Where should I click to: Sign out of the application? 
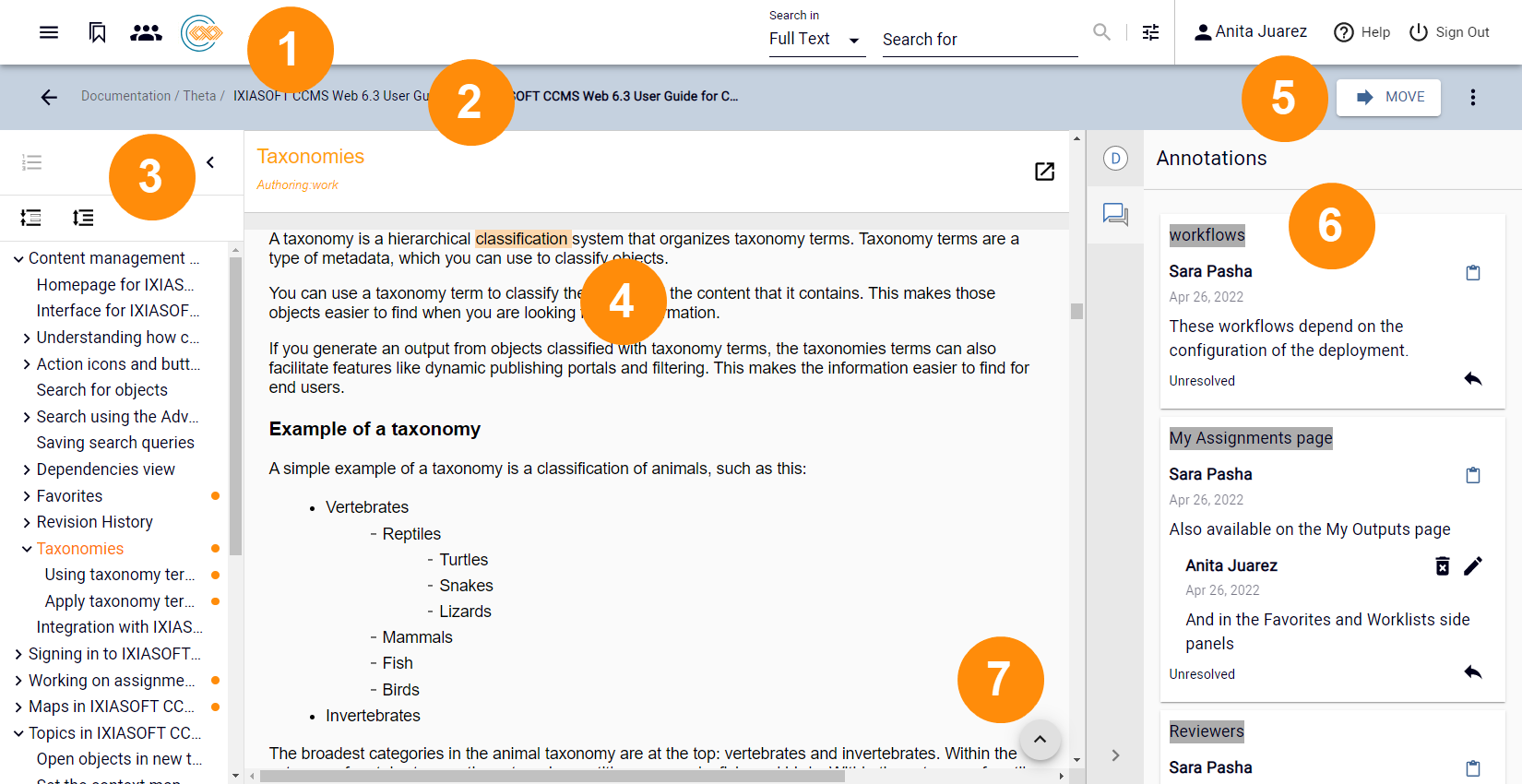click(1449, 32)
